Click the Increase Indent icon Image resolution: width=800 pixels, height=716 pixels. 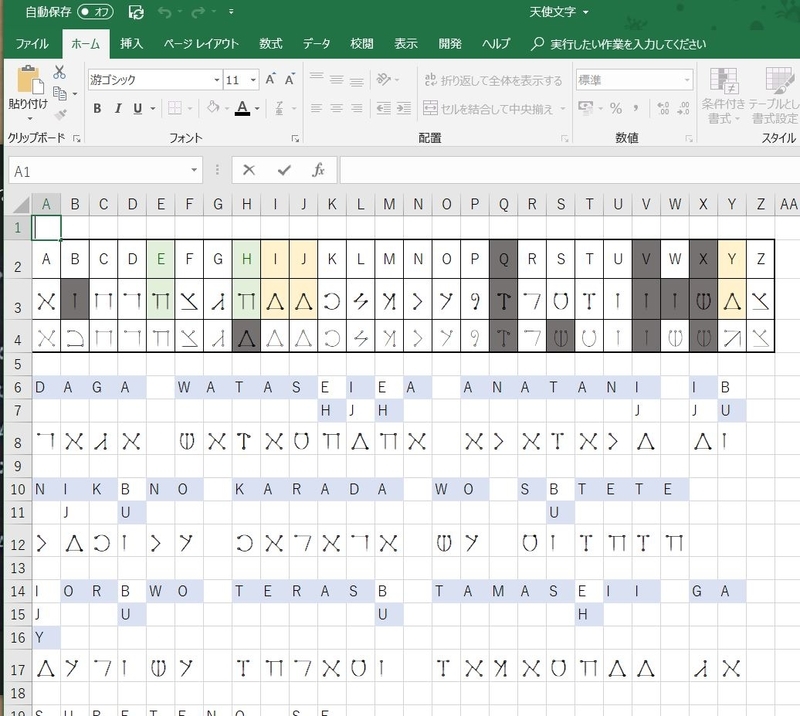tap(404, 108)
